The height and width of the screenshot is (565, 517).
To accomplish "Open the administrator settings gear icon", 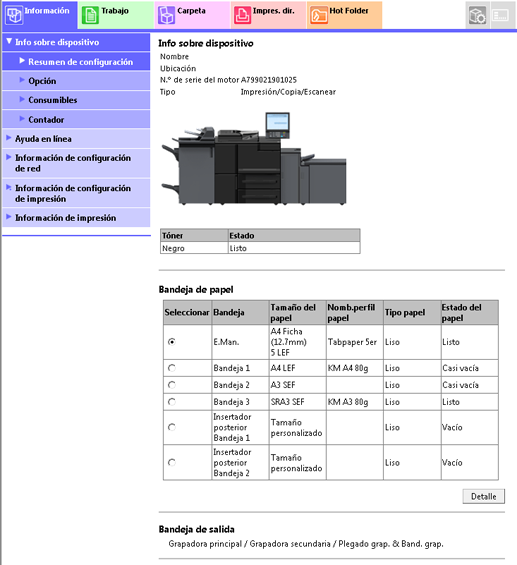I will point(477,15).
